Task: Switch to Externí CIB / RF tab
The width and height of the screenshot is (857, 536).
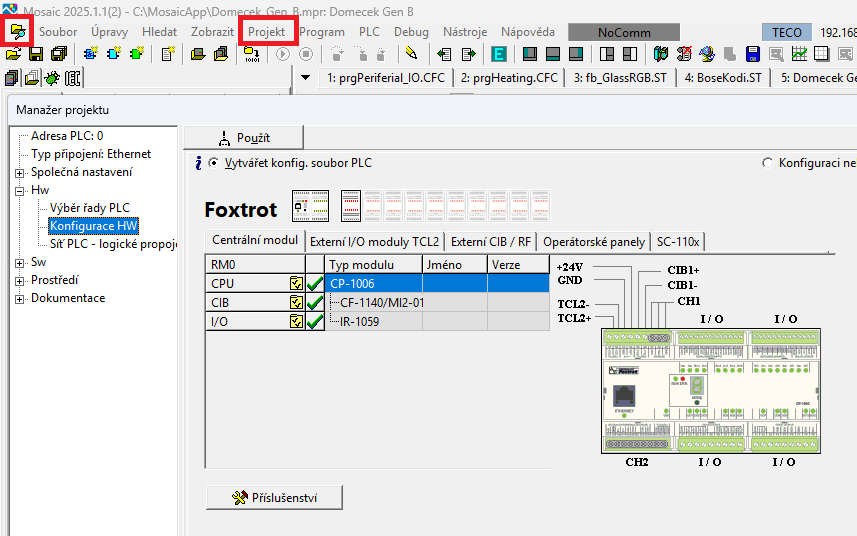Action: tap(491, 241)
